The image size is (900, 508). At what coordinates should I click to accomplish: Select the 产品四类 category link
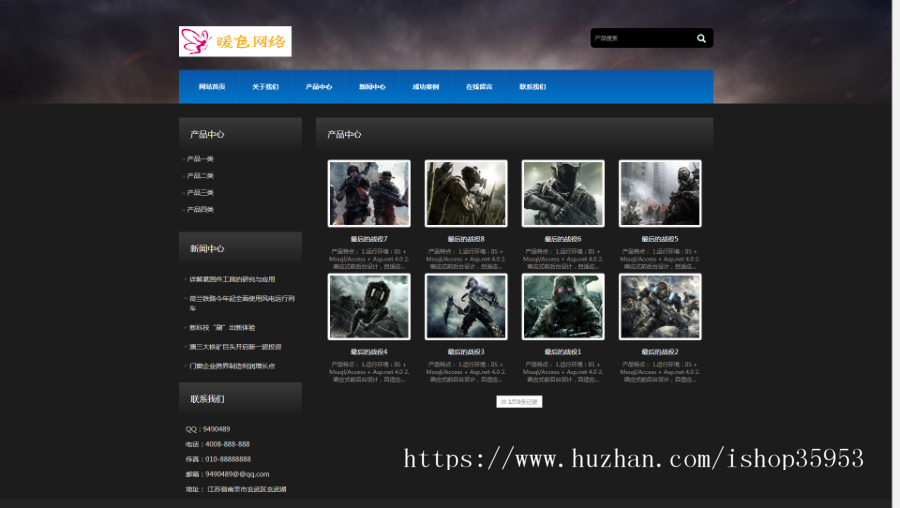point(200,210)
